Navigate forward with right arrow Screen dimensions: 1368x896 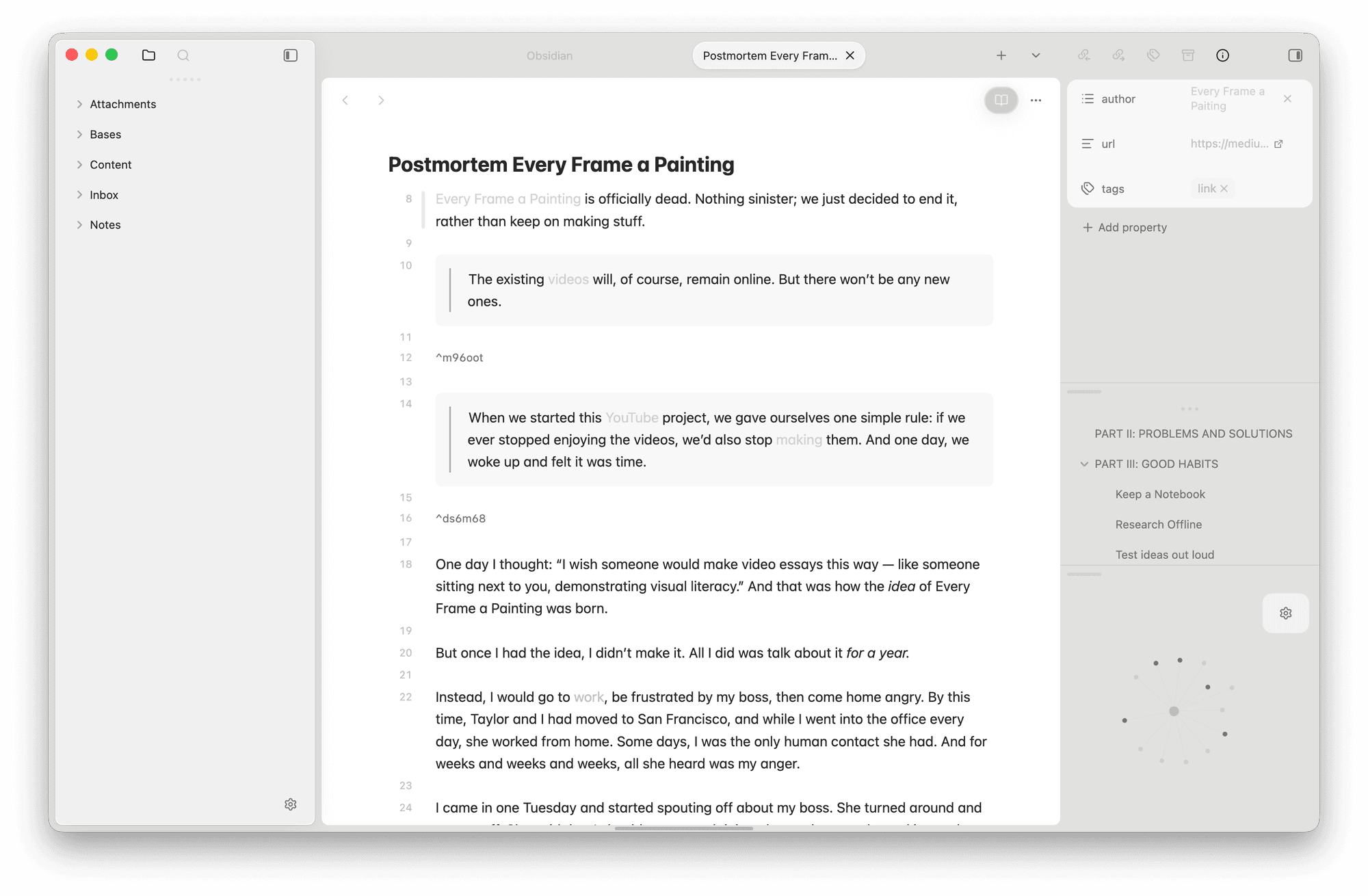coord(381,100)
